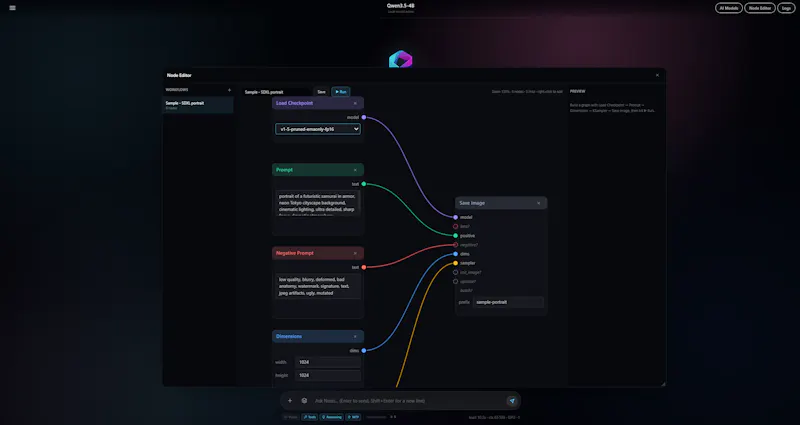Viewport: 800px width, 425px height.
Task: Click the Dimensions dims output port
Action: tap(364, 351)
